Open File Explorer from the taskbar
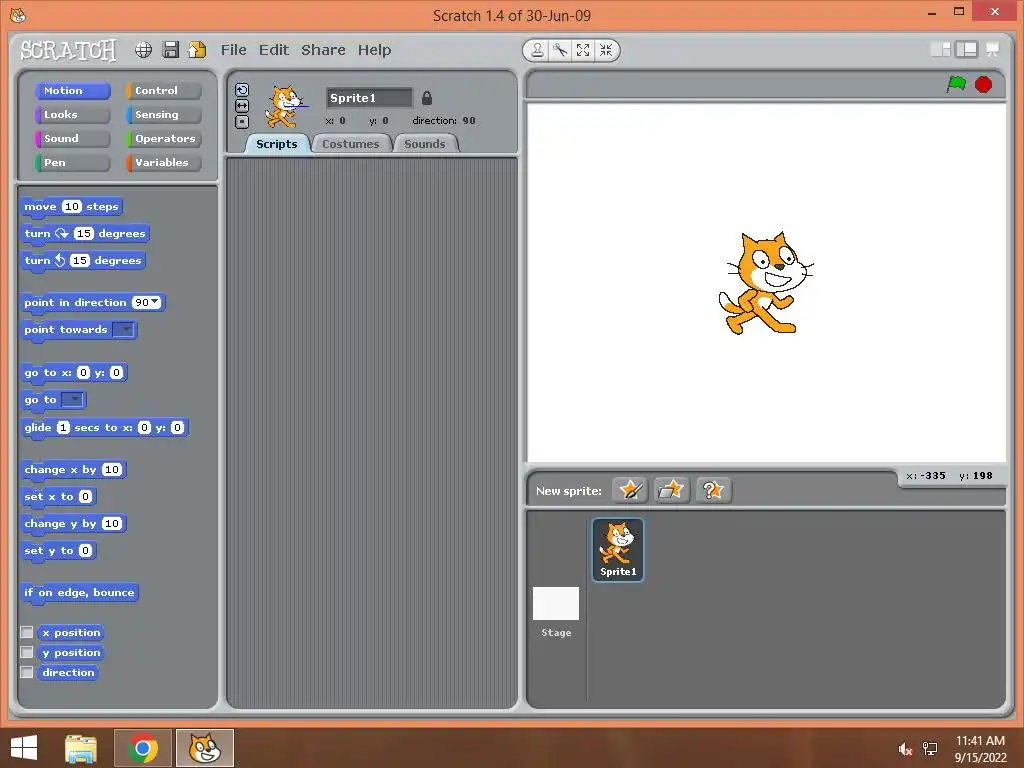This screenshot has height=768, width=1024. [80, 748]
